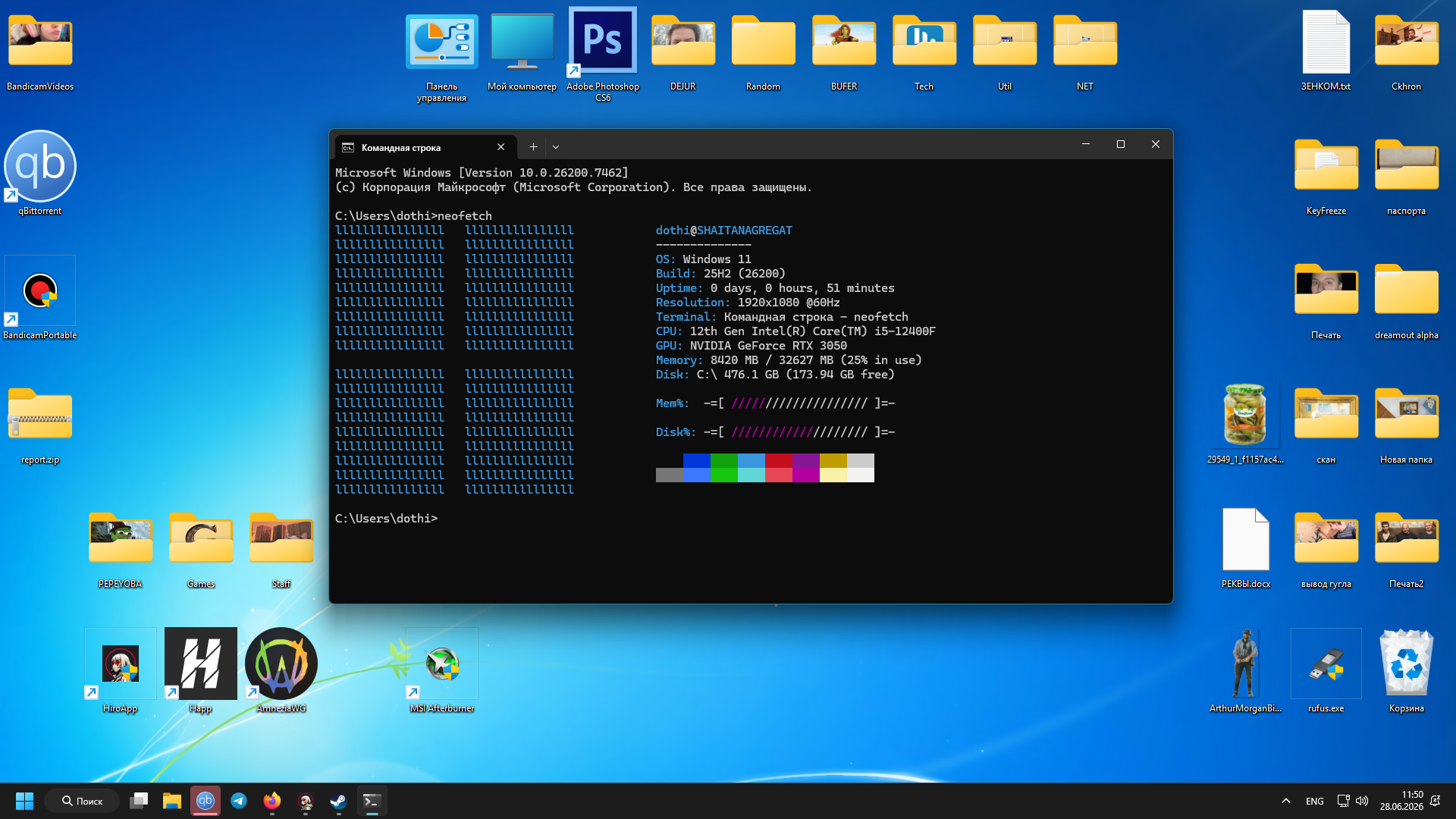1456x819 pixels.
Task: Select the pickle jar image file
Action: pos(1246,423)
